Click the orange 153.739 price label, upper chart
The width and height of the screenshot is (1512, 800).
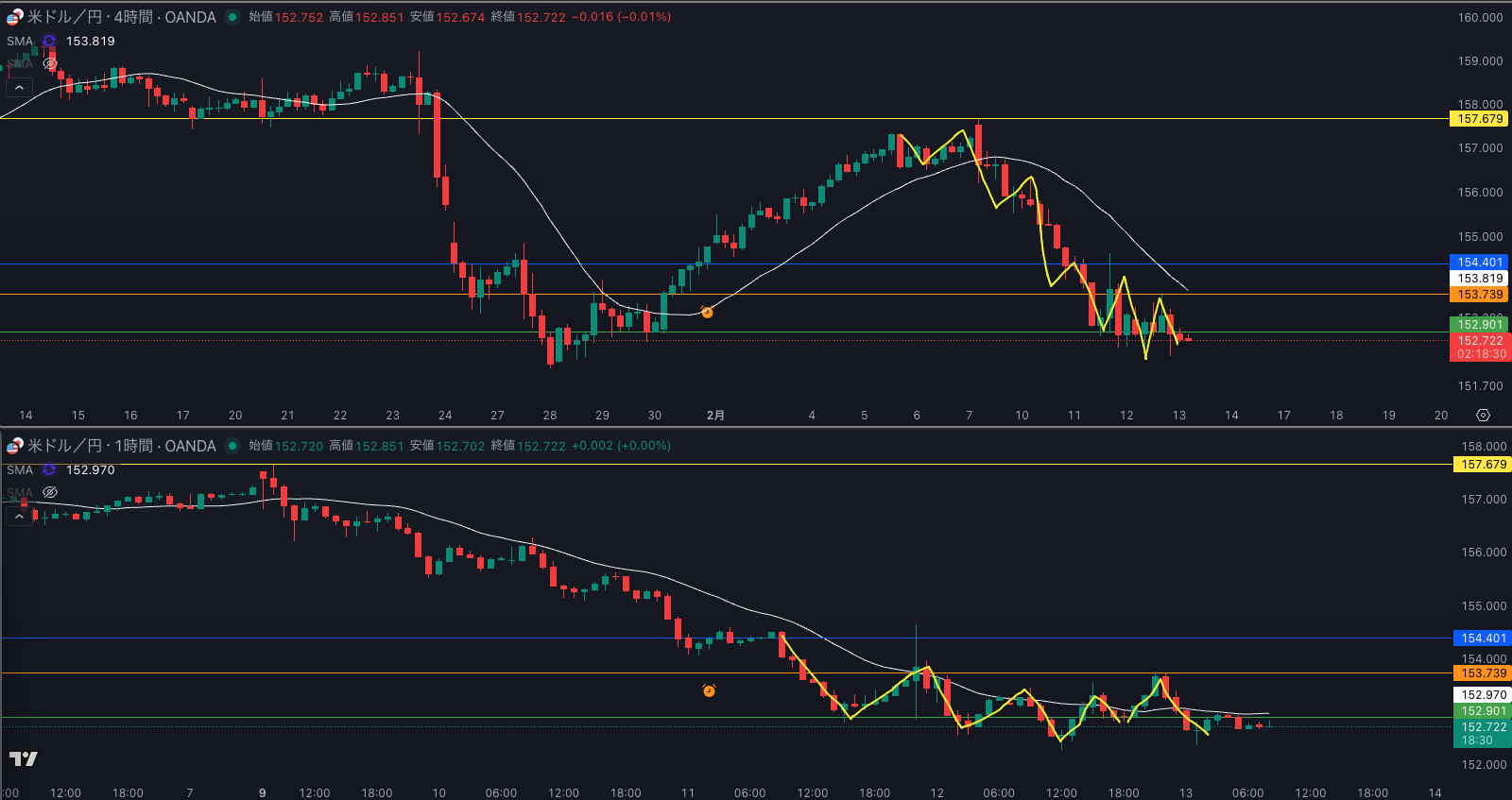(x=1479, y=295)
